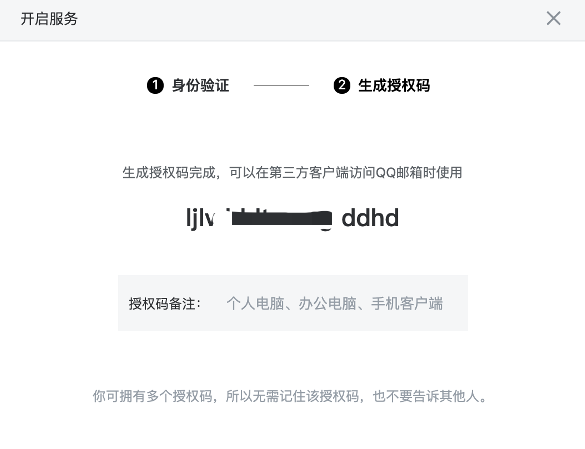Click the 手机客户端 placeholder text
Image resolution: width=585 pixels, height=449 pixels.
[x=407, y=303]
